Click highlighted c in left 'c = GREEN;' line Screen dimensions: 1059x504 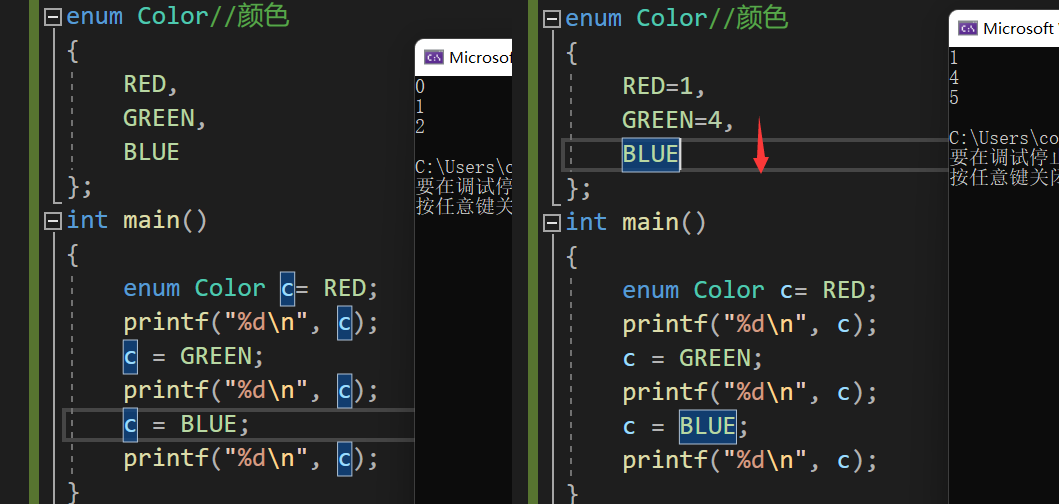pyautogui.click(x=130, y=357)
